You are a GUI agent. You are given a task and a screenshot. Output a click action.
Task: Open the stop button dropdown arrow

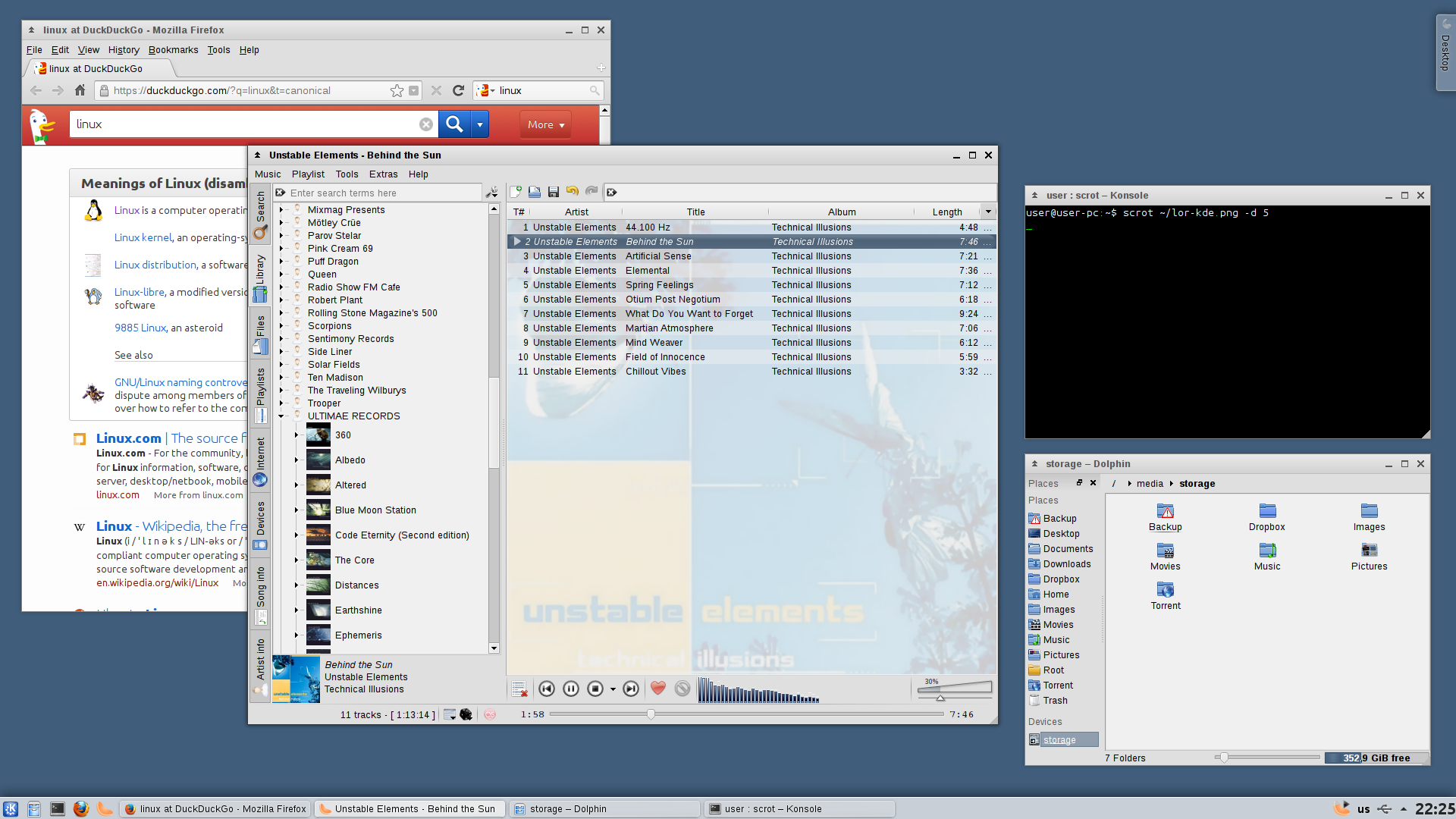coord(613,689)
